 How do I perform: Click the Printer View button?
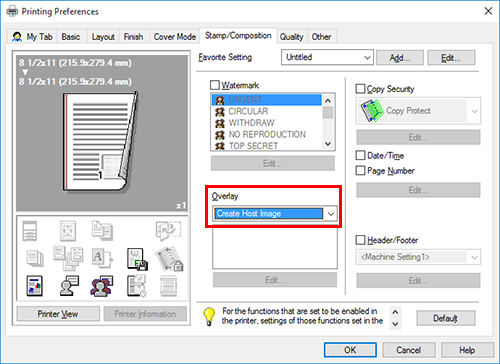(58, 314)
